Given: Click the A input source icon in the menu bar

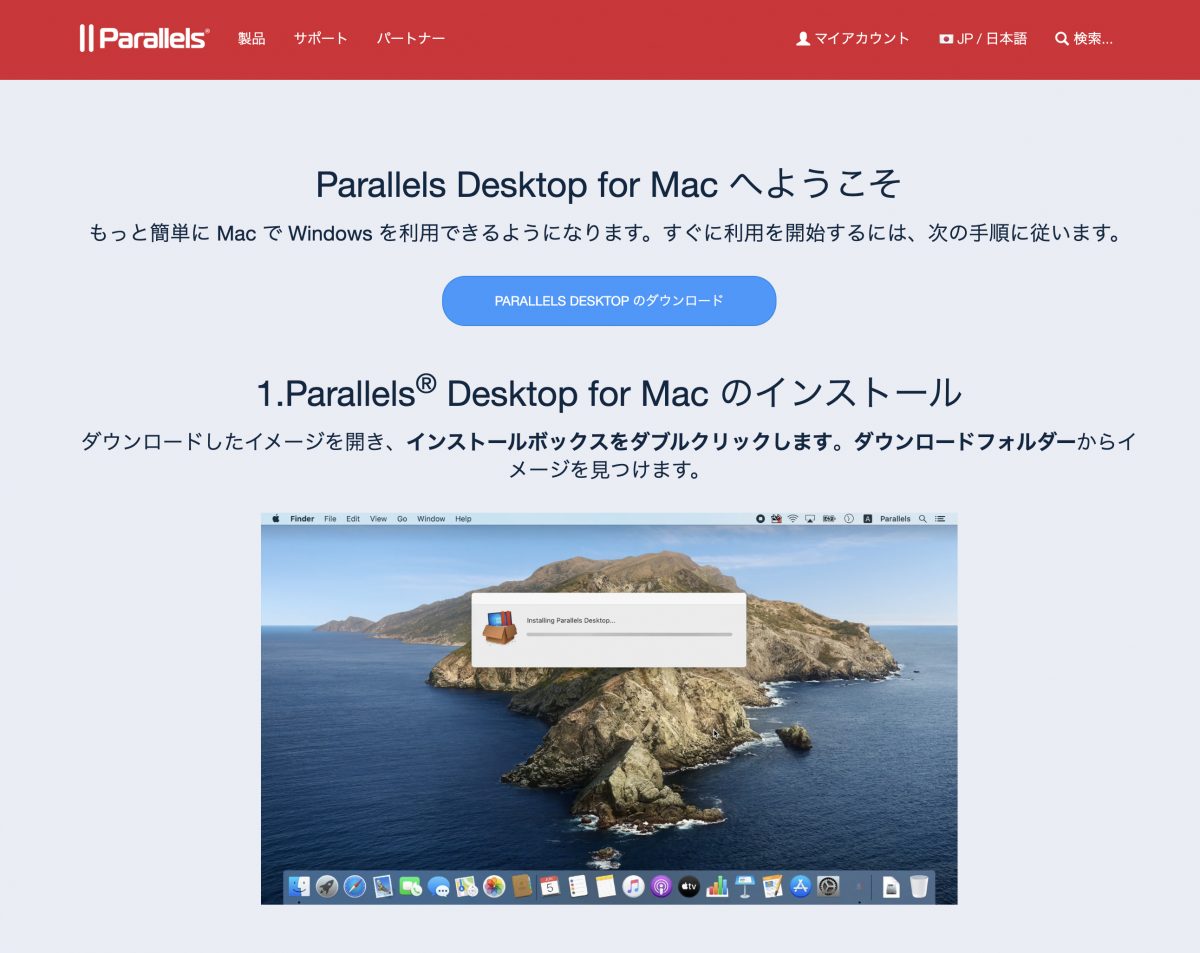Looking at the screenshot, I should pyautogui.click(x=867, y=519).
